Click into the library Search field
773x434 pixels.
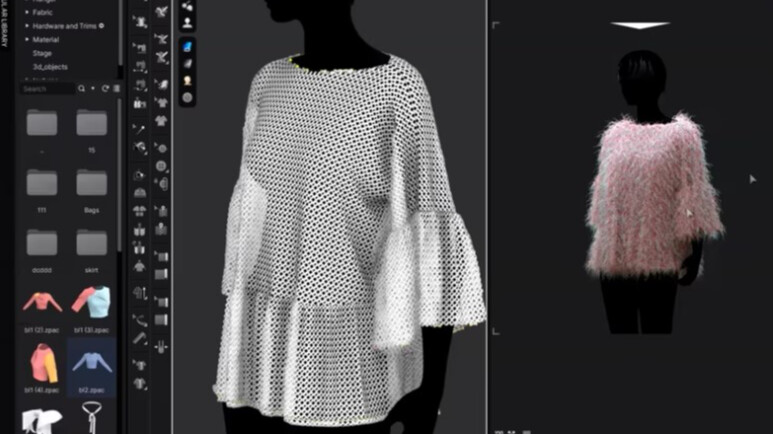[x=48, y=89]
